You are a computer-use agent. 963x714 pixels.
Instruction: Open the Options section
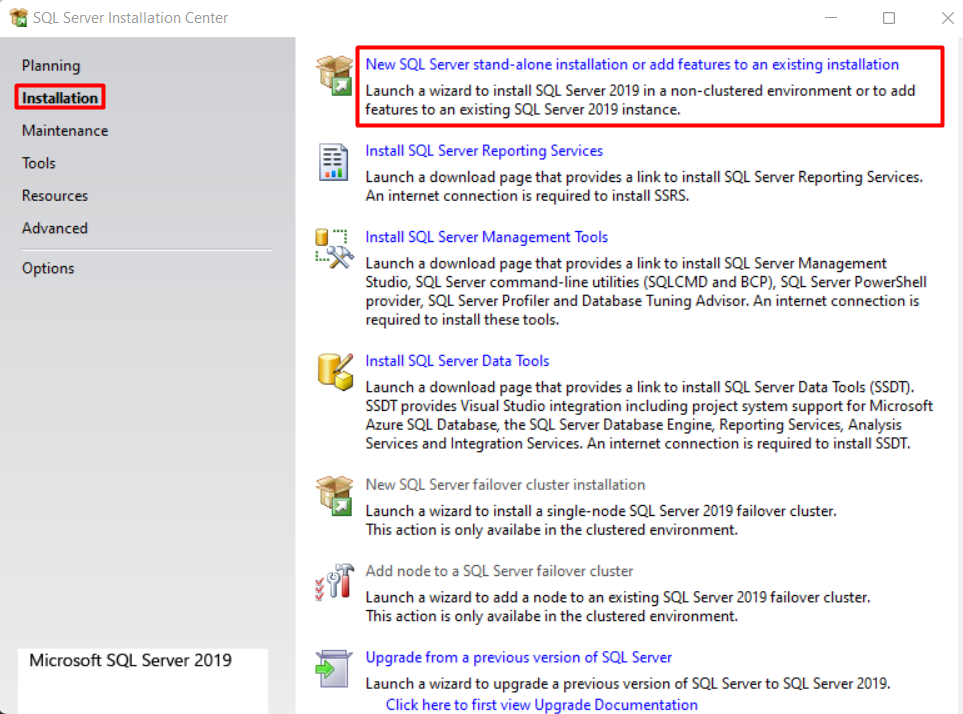click(48, 268)
